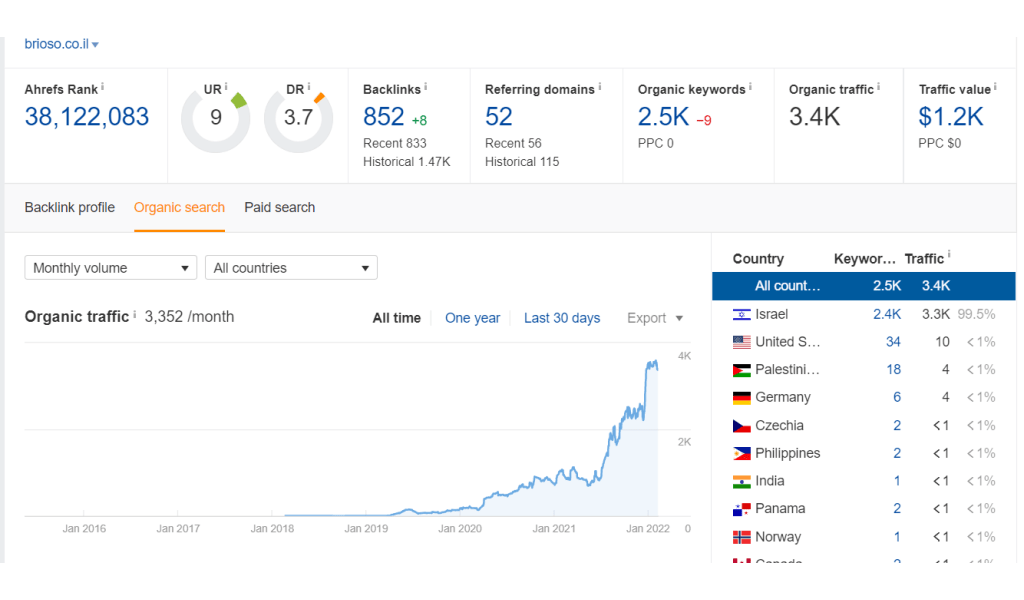Image resolution: width=1024 pixels, height=600 pixels.
Task: Click the Panama flag icon
Action: (741, 509)
